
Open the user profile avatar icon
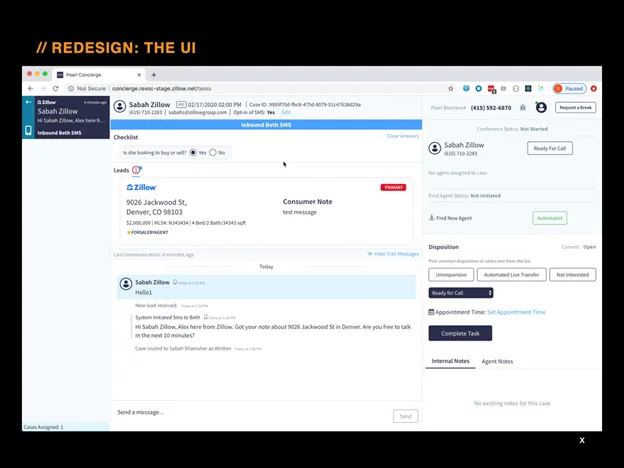coord(541,107)
